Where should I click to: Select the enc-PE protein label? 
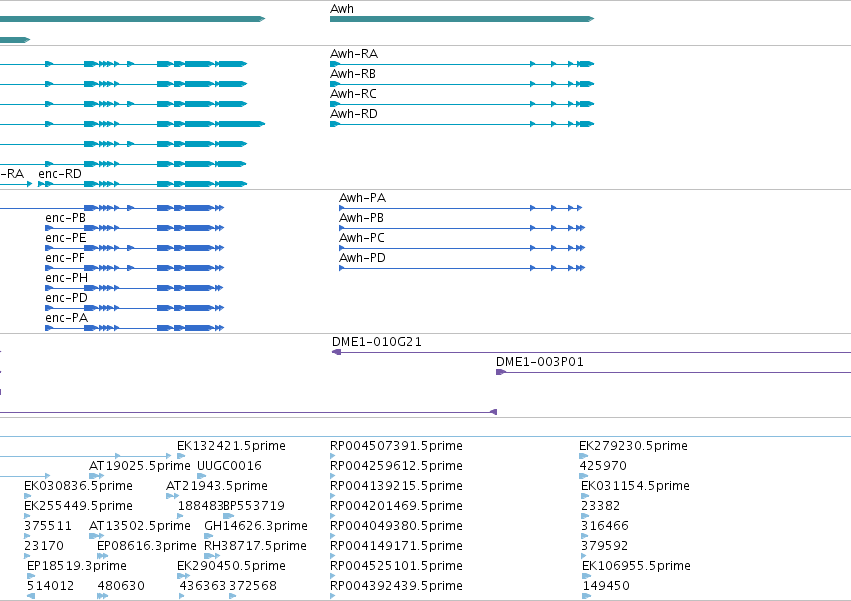point(66,238)
